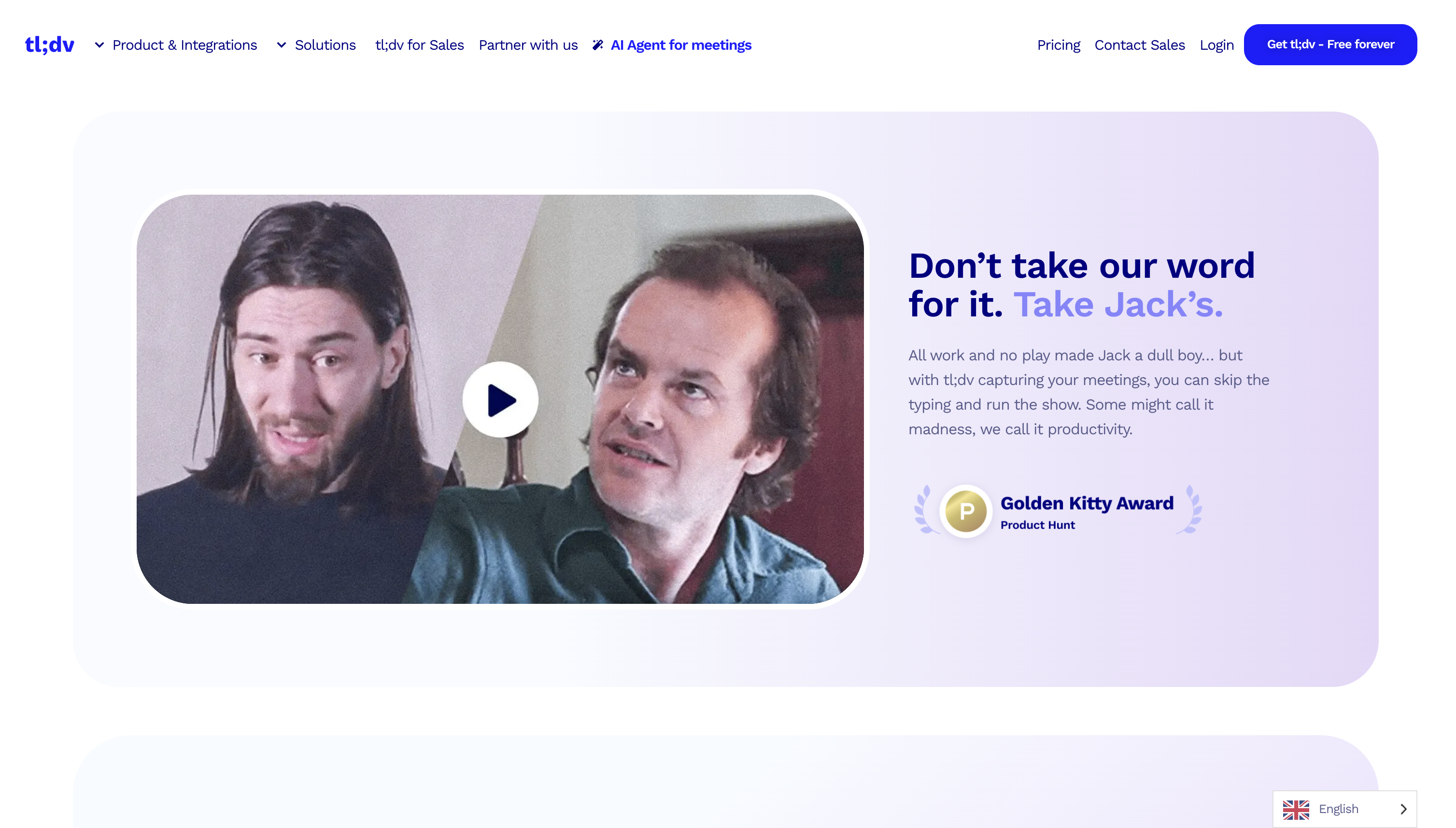Open the Solutions menu
Screen dimensions: 1456x828
click(x=325, y=45)
